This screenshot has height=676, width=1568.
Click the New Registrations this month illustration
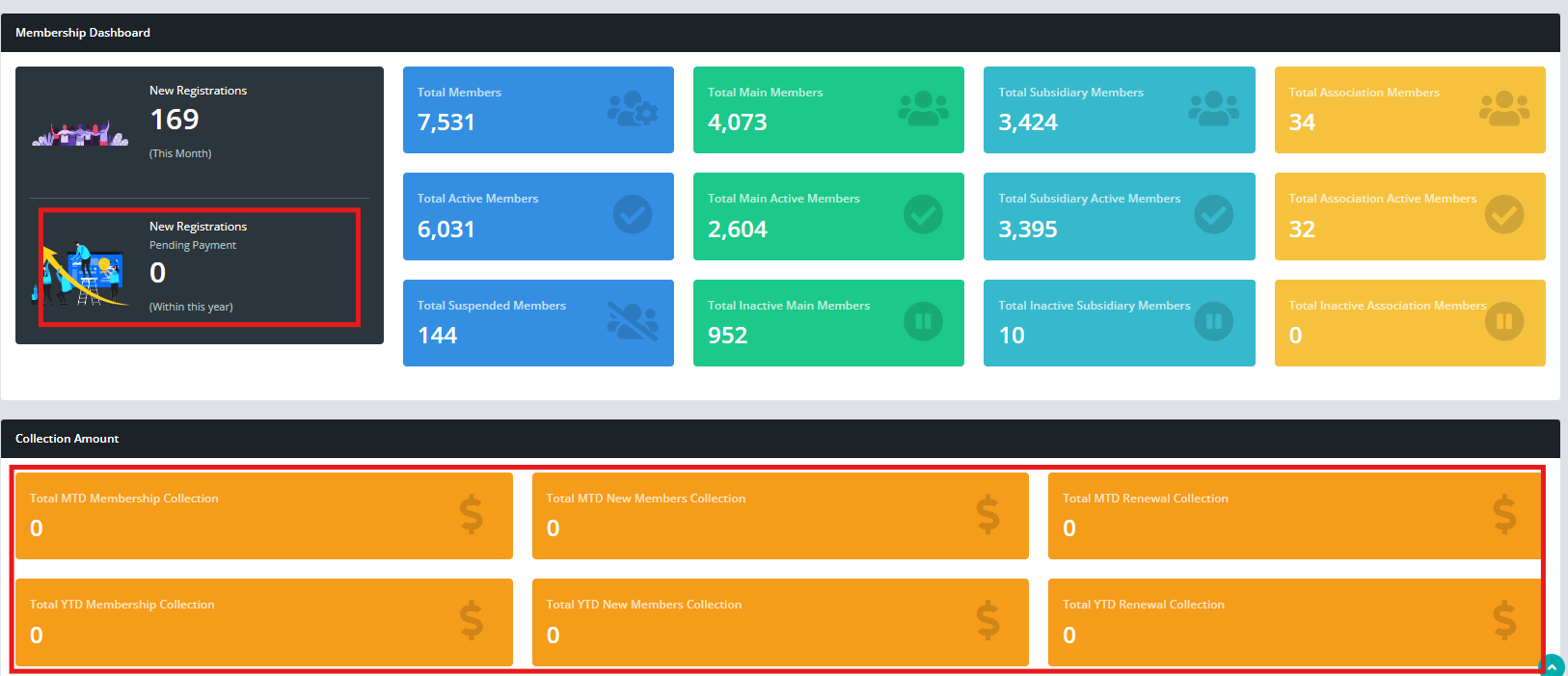[80, 134]
